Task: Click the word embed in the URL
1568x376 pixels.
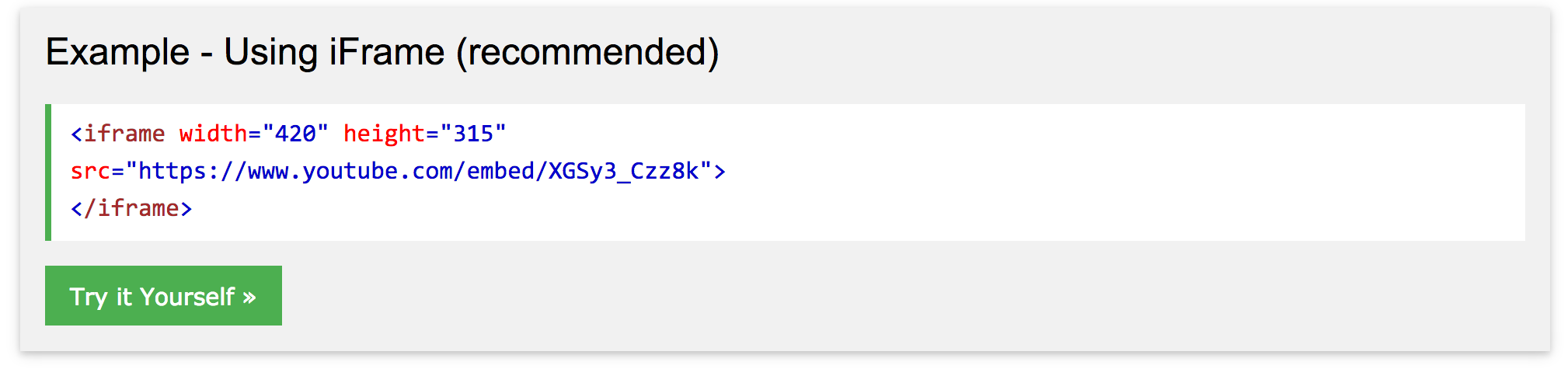Action: [500, 171]
